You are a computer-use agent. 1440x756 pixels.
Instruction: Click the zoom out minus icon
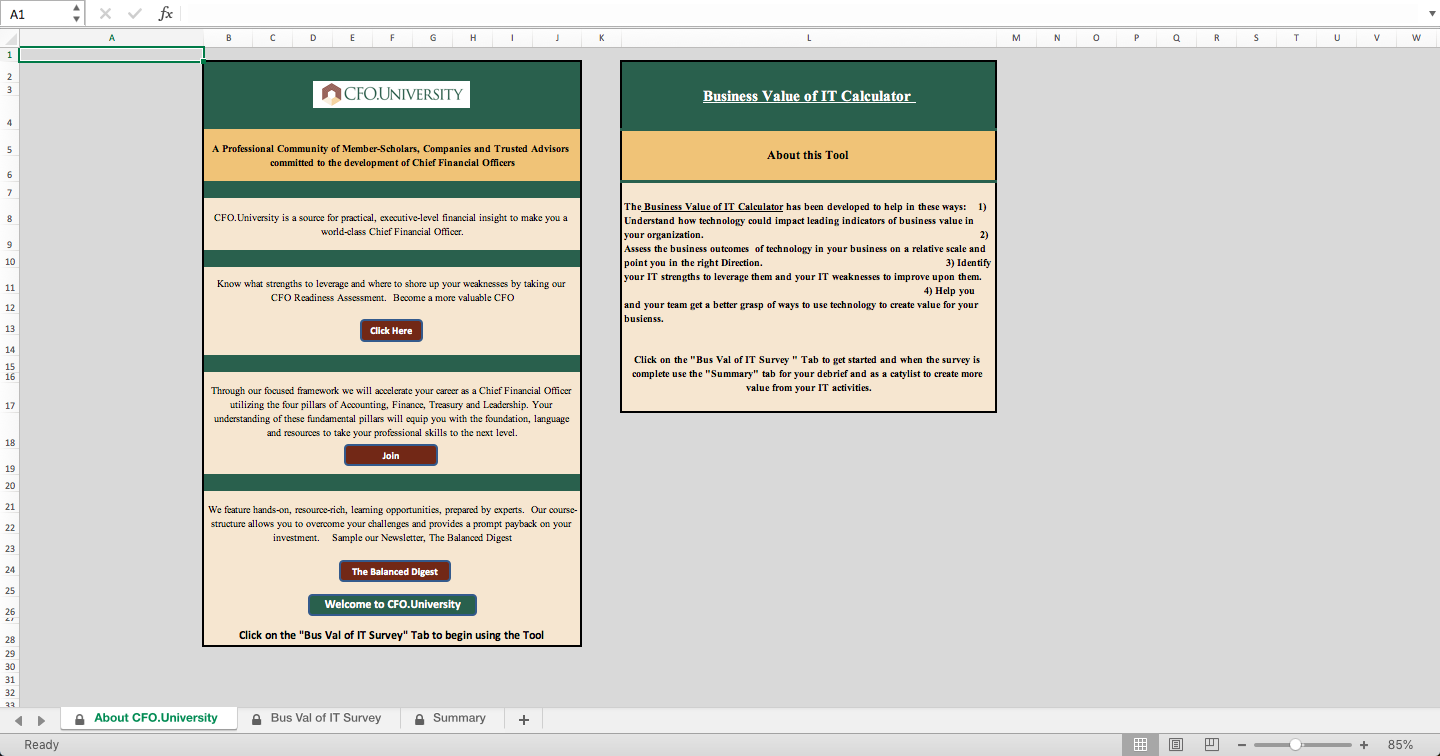click(x=1242, y=745)
